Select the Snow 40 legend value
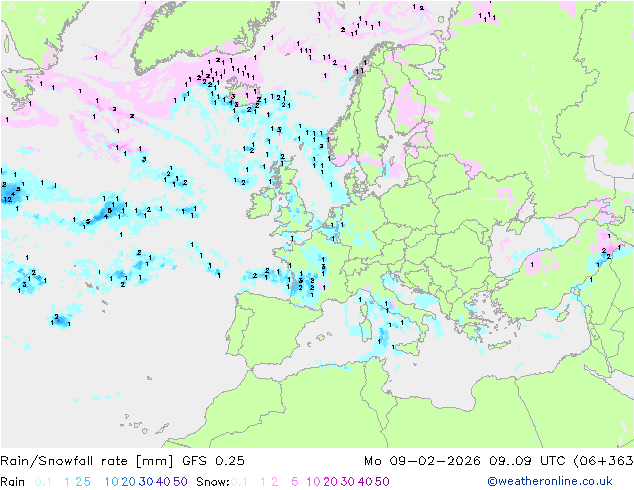Image resolution: width=634 pixels, height=490 pixels. 365,482
